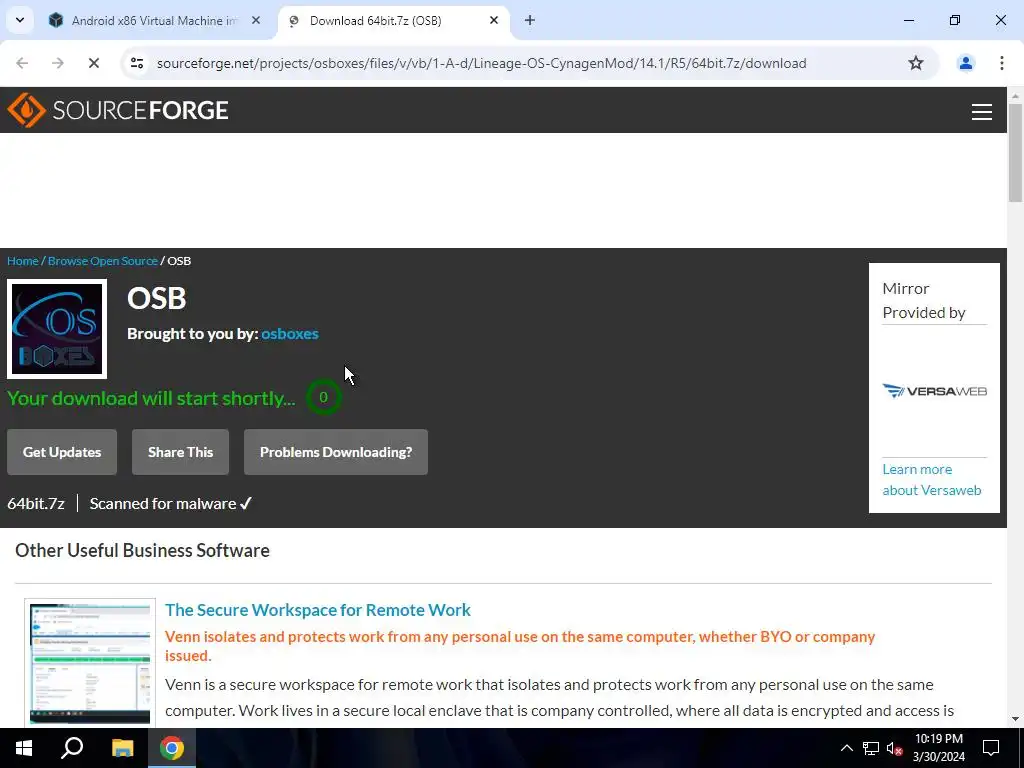The height and width of the screenshot is (768, 1024).
Task: Click the page vertical scrollbar thumb
Action: pyautogui.click(x=1015, y=153)
